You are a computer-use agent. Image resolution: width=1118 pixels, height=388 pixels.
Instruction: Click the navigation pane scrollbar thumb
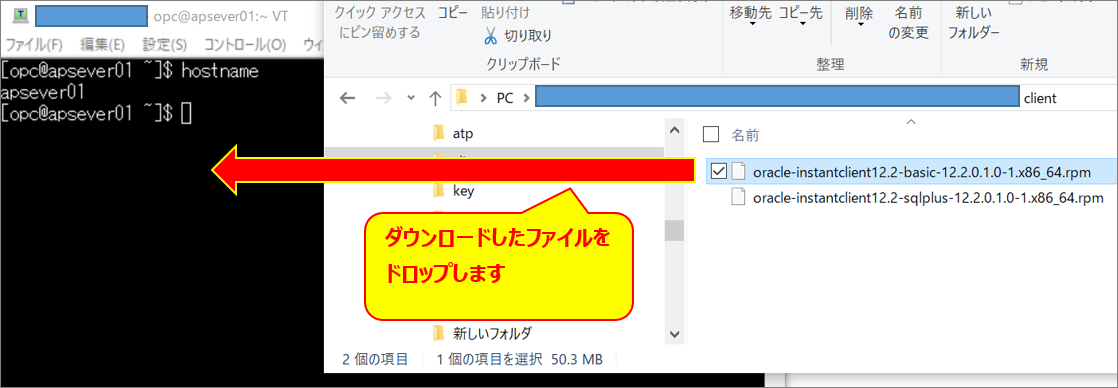tap(674, 230)
